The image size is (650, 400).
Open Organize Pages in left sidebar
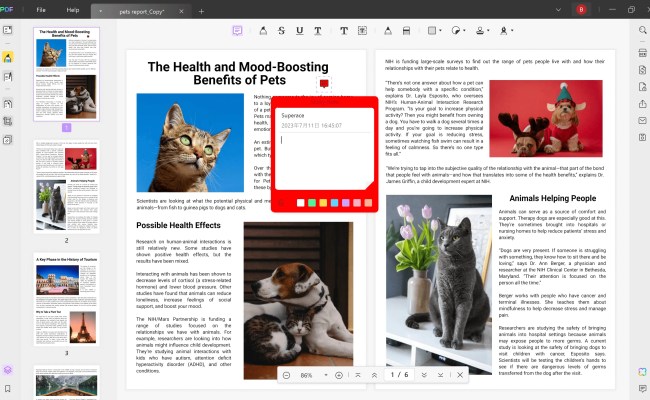pos(7,104)
